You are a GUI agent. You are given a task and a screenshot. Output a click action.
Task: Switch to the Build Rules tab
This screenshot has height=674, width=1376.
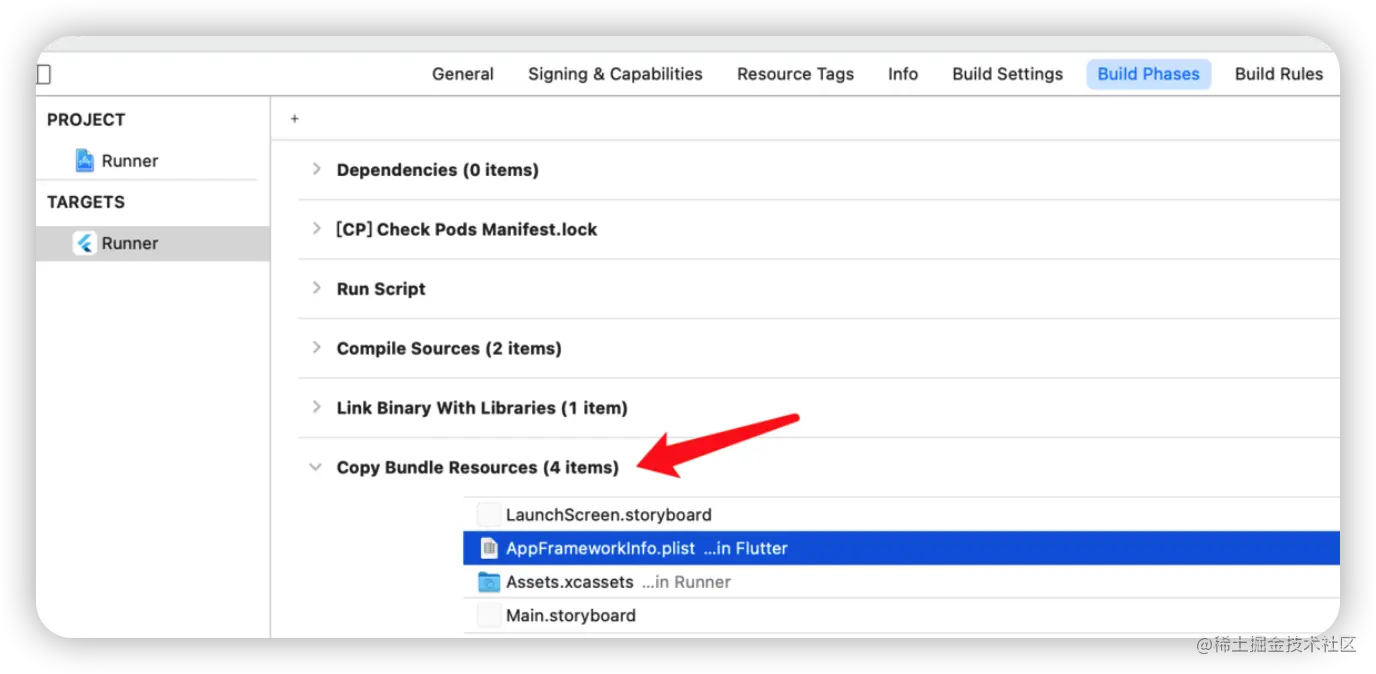1278,74
